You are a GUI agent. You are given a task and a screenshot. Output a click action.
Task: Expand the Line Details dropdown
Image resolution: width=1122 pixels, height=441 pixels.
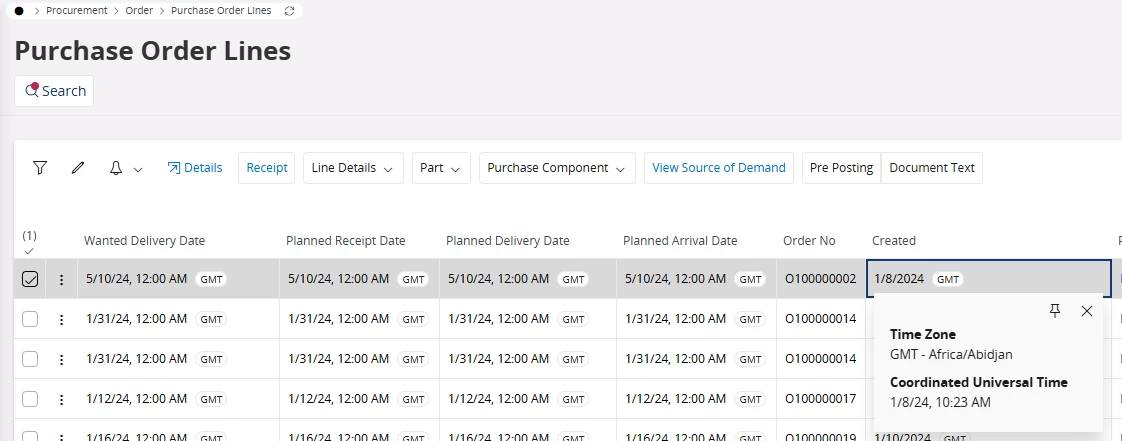click(352, 168)
